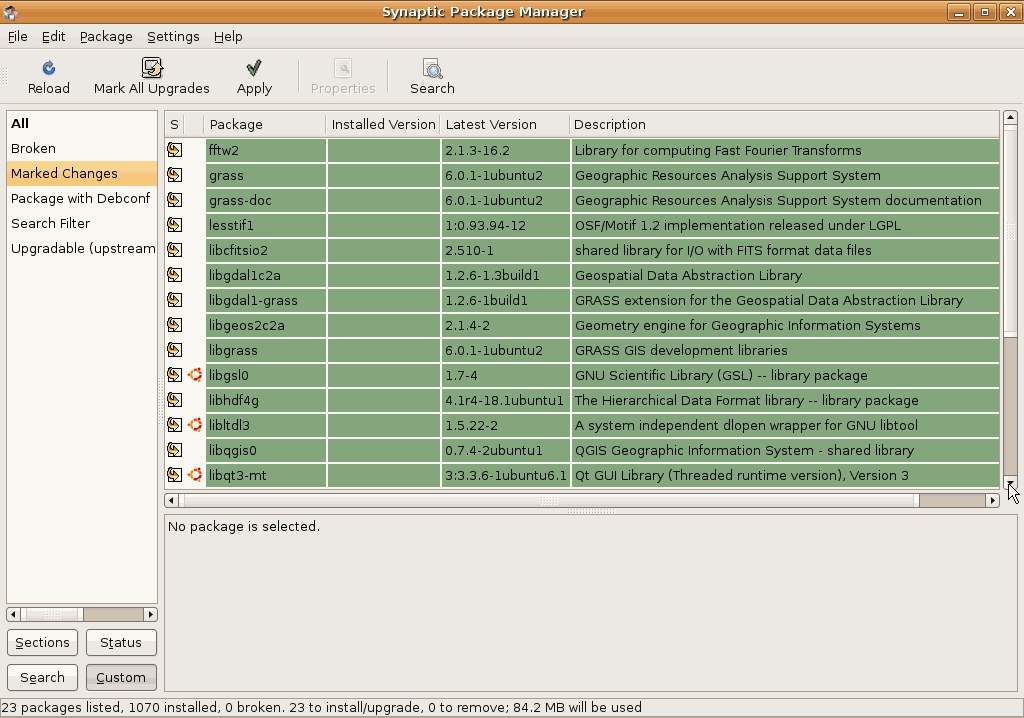This screenshot has height=718, width=1024.
Task: Select the Broken filter entry
Action: click(82, 148)
